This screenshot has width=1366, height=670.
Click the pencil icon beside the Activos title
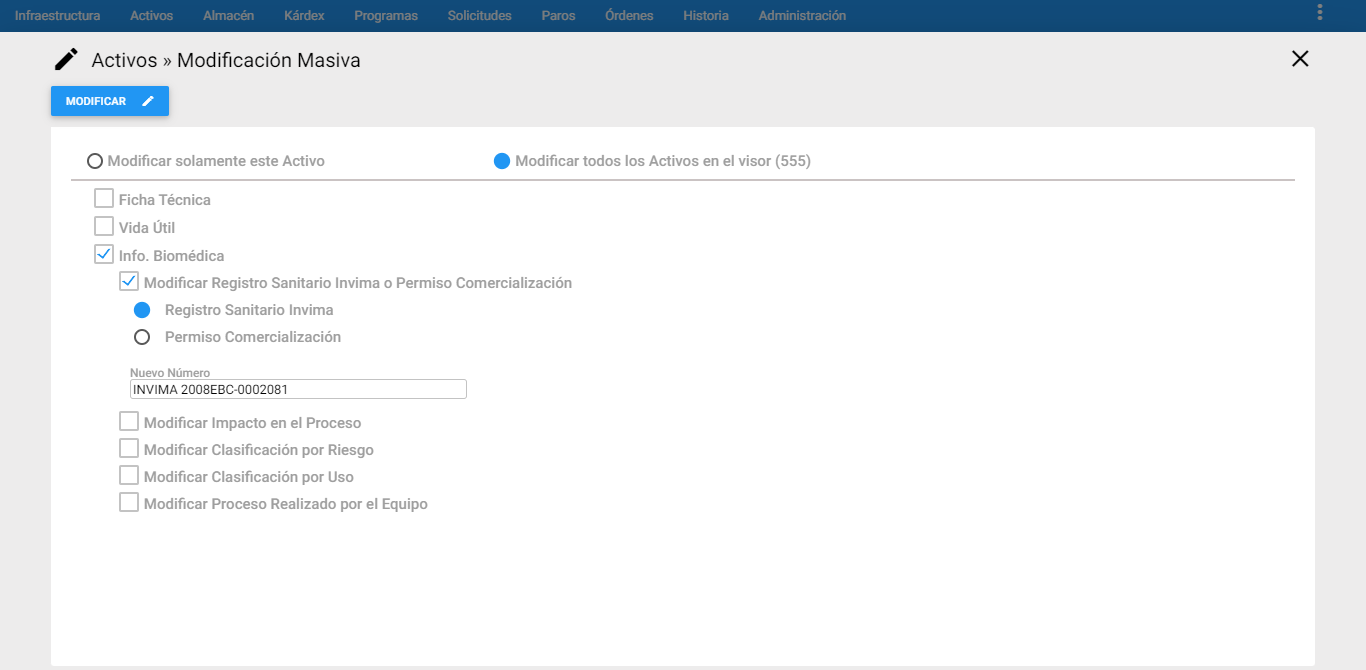tap(66, 60)
